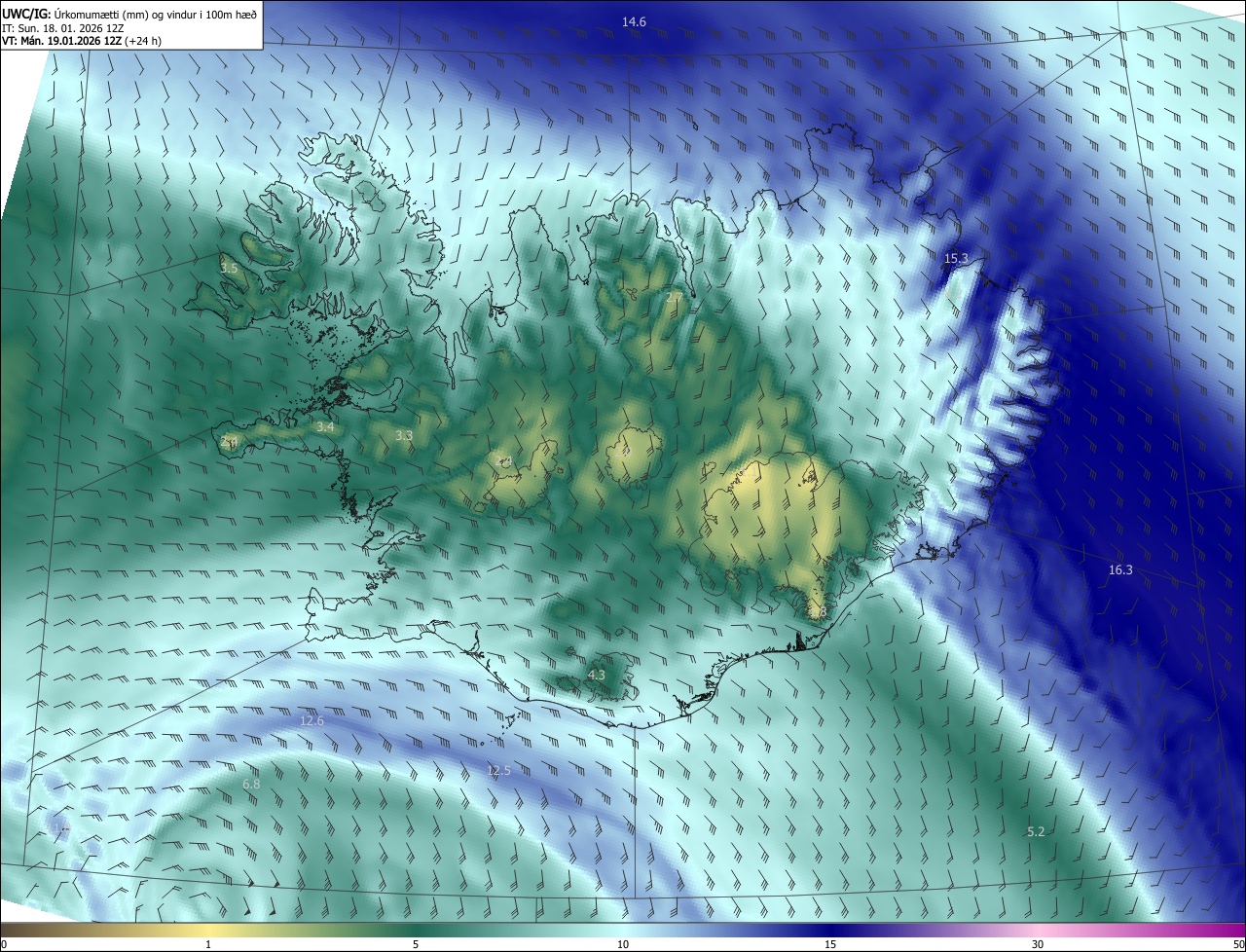Click the 6.8 value on the map
The image size is (1246, 952).
(251, 784)
